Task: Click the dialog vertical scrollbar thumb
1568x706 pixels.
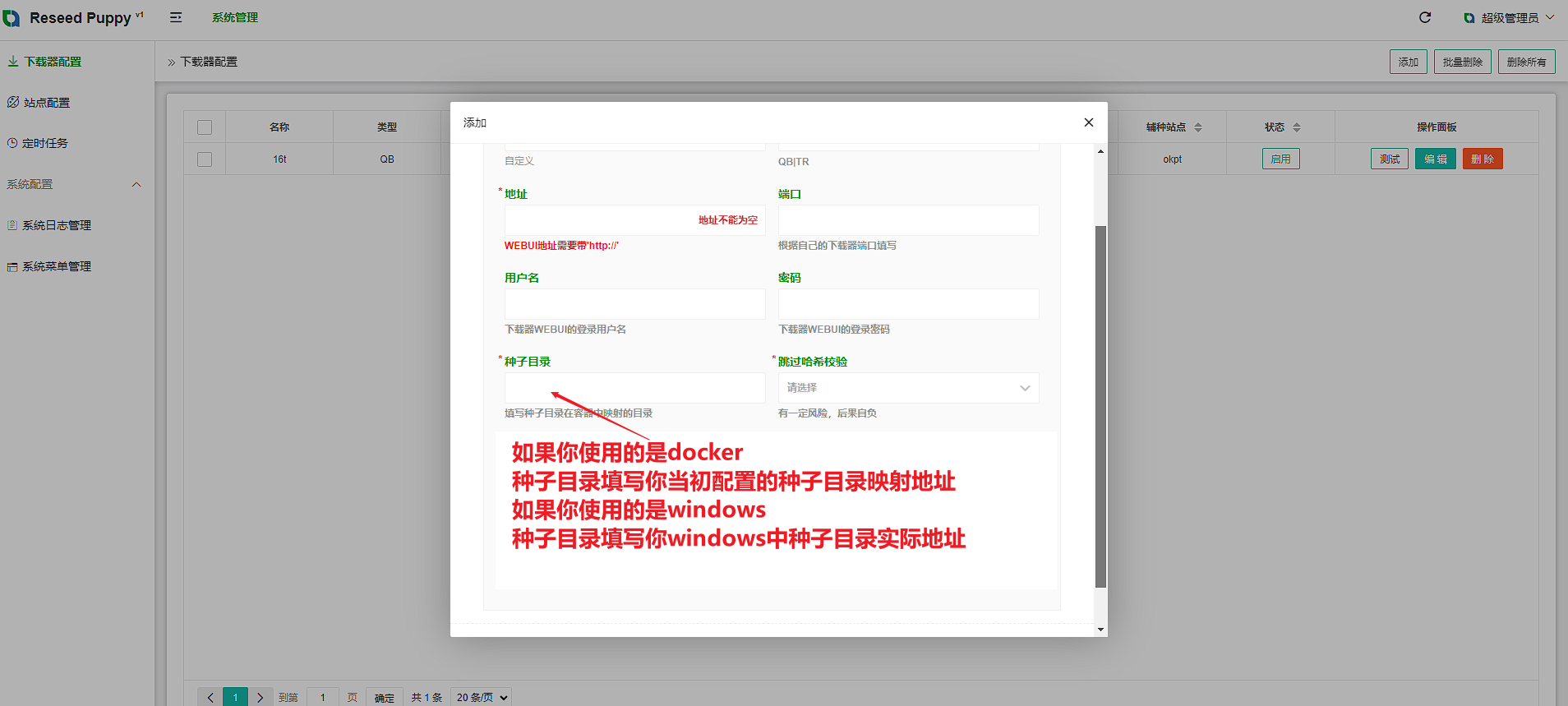Action: pos(1100,406)
